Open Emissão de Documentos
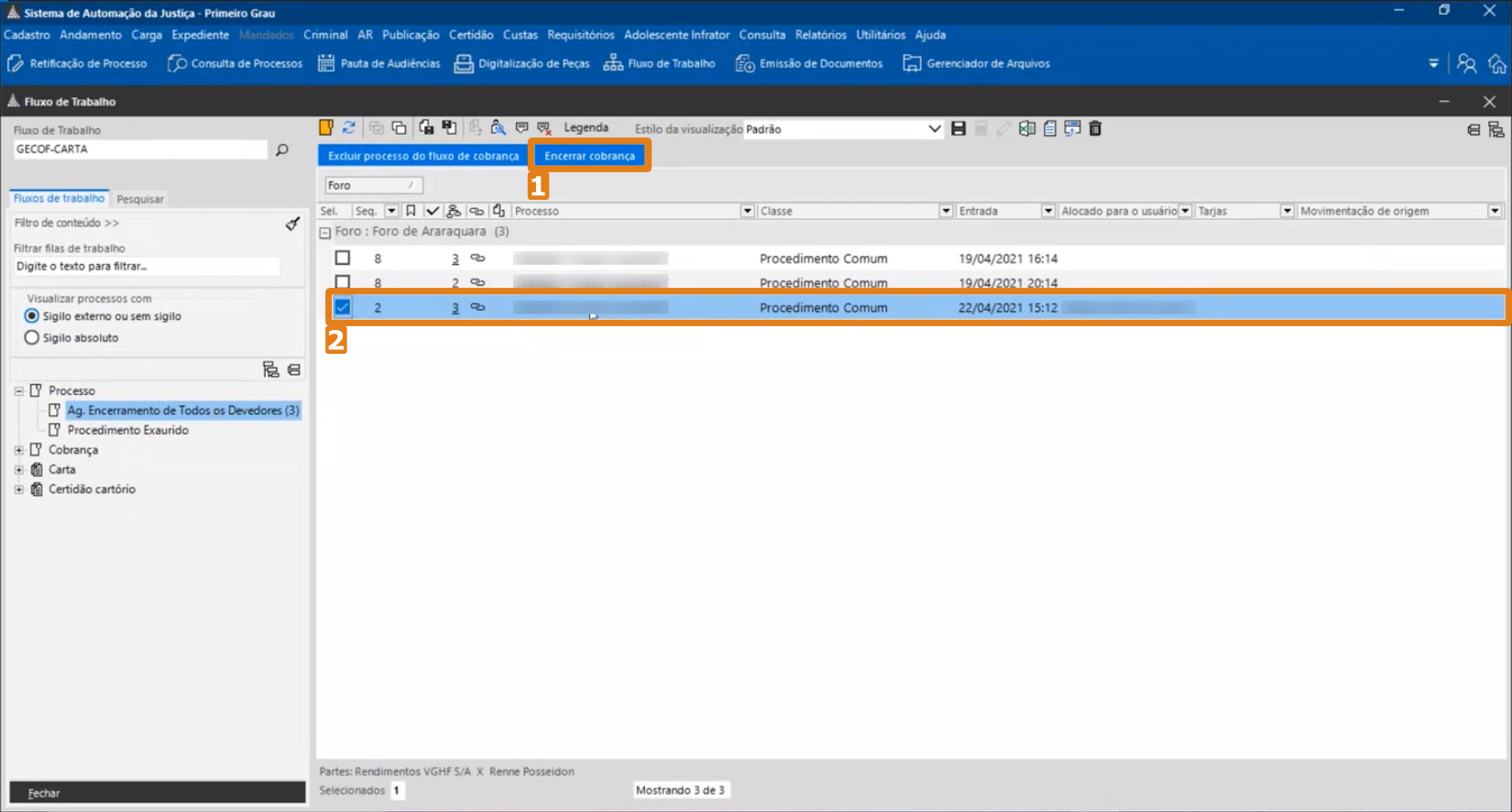1512x812 pixels. [x=809, y=63]
